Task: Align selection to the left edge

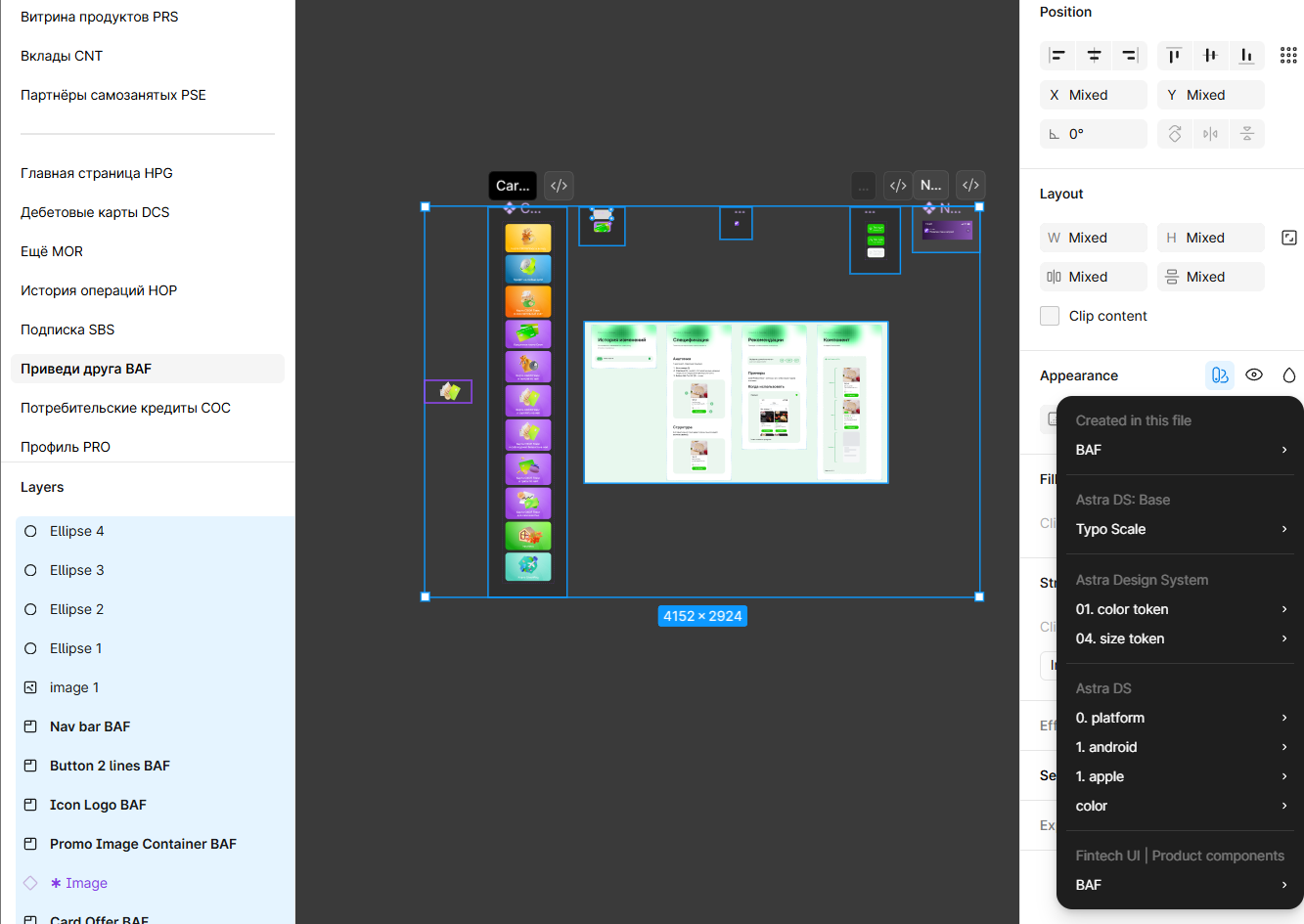Action: 1057,56
